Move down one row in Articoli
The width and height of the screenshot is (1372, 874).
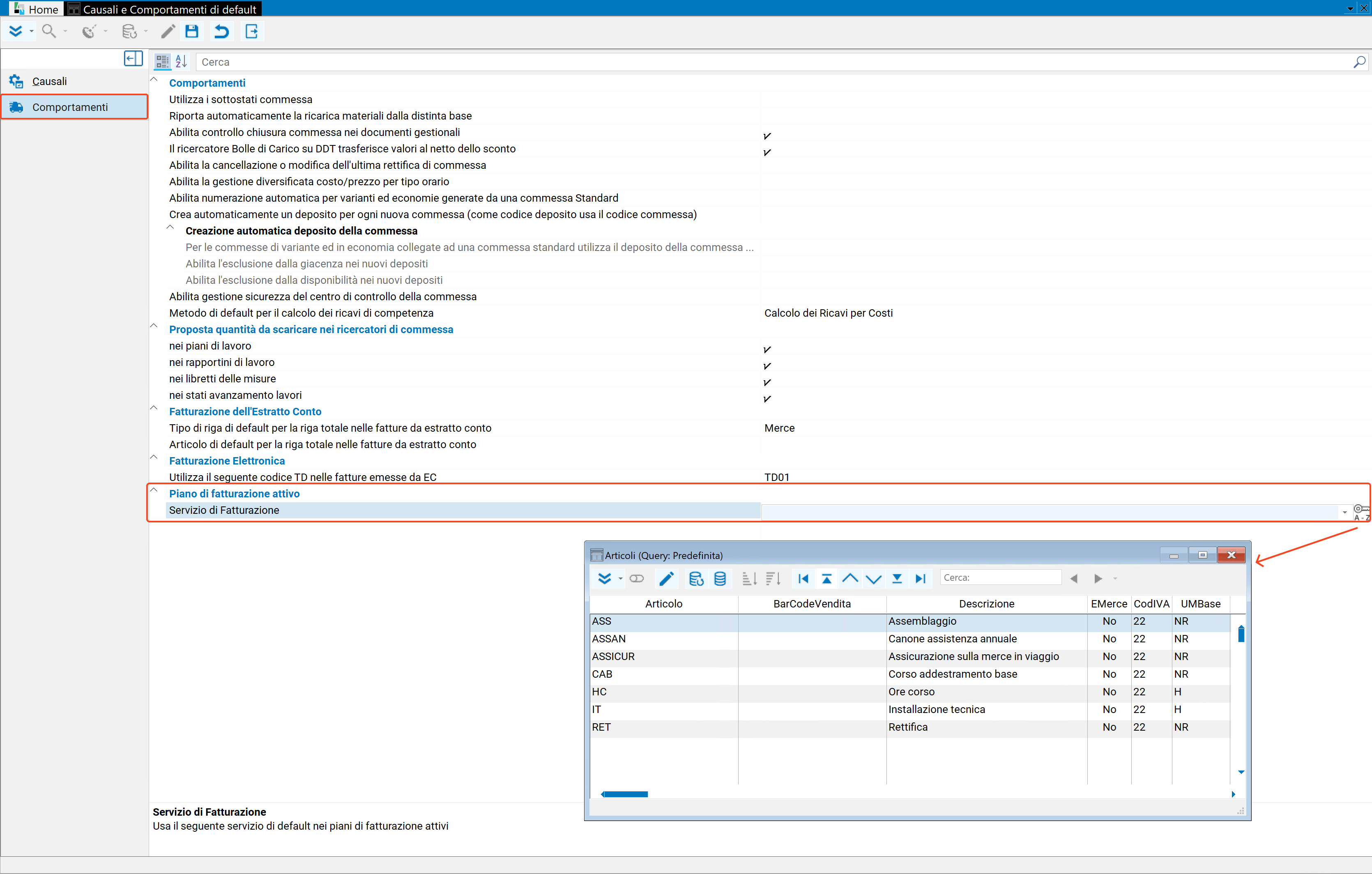[873, 580]
